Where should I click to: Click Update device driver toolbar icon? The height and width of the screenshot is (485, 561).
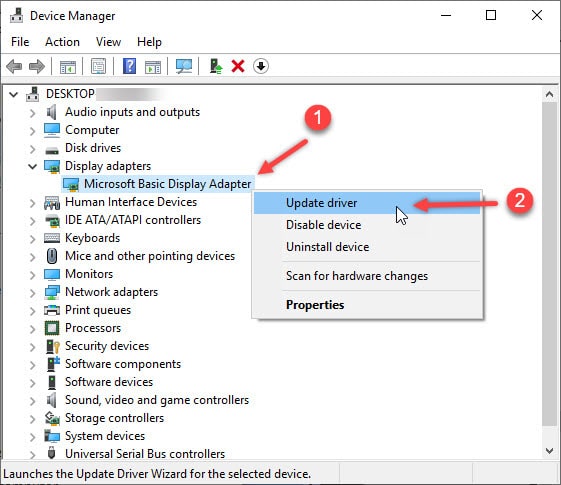point(216,66)
